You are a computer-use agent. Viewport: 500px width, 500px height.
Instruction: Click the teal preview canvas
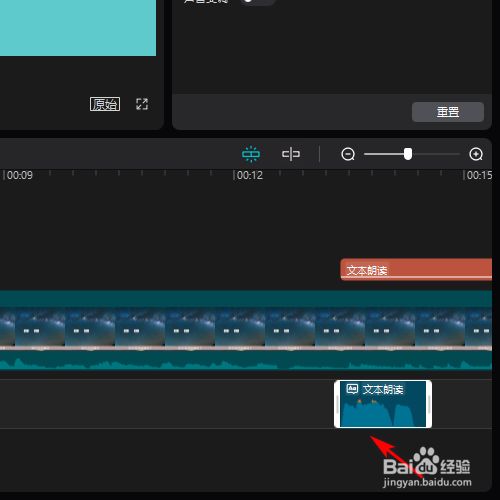click(78, 28)
